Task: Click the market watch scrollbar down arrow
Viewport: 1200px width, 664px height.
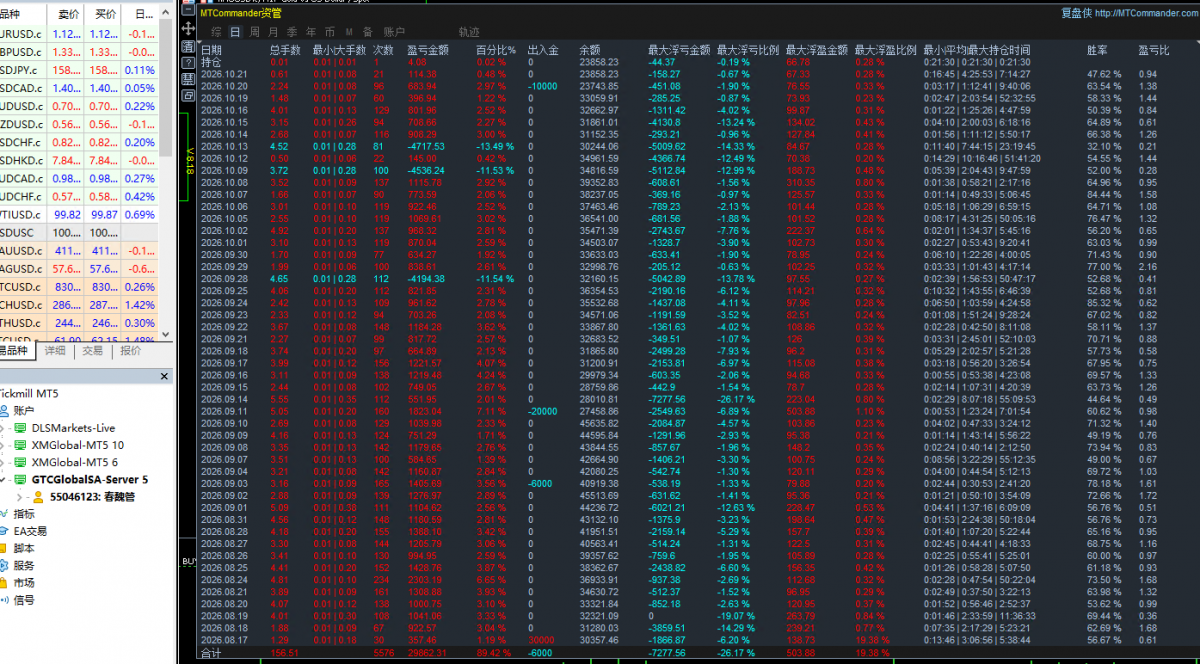Action: point(165,334)
